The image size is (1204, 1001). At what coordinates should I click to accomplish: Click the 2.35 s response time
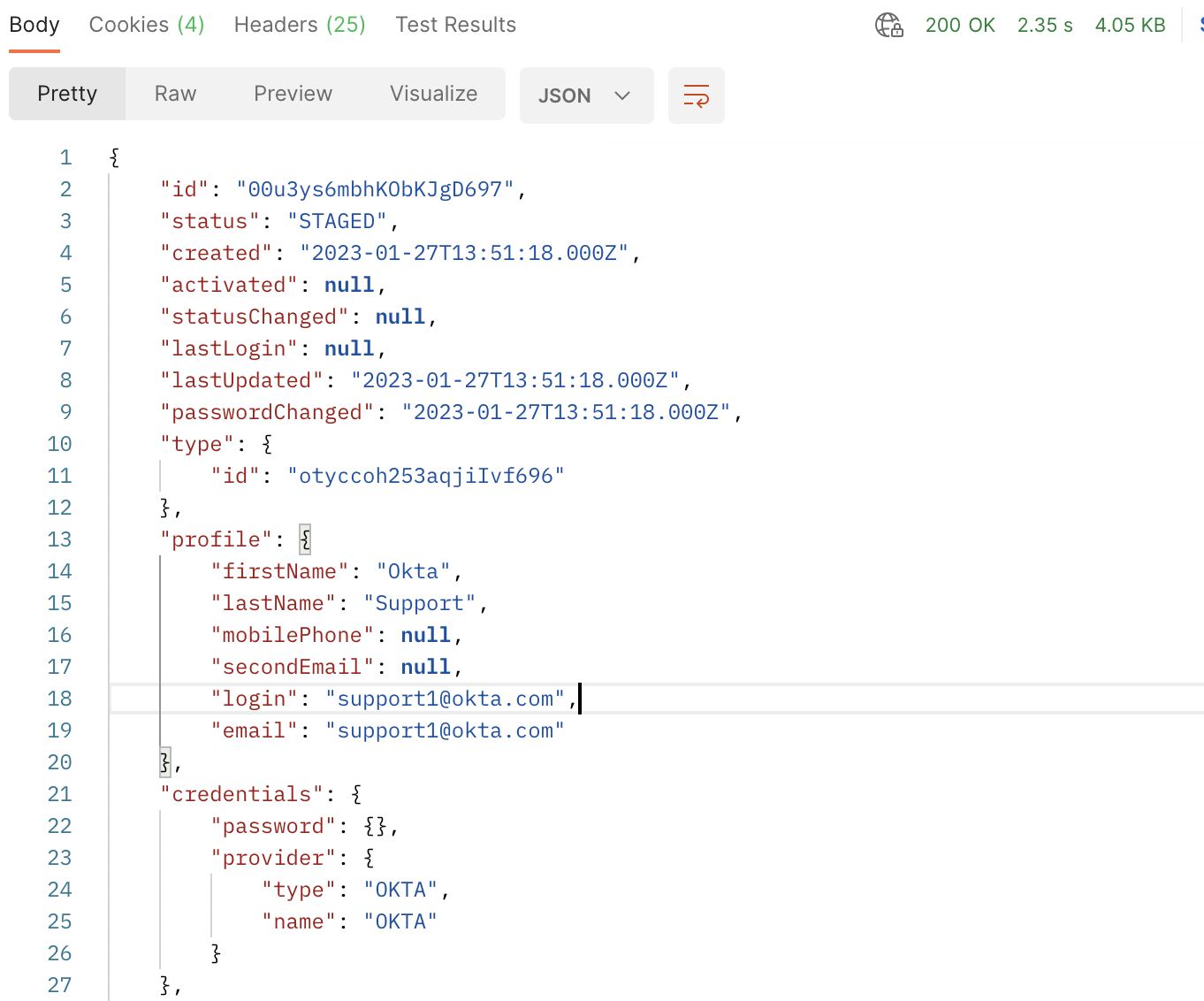click(x=1045, y=25)
